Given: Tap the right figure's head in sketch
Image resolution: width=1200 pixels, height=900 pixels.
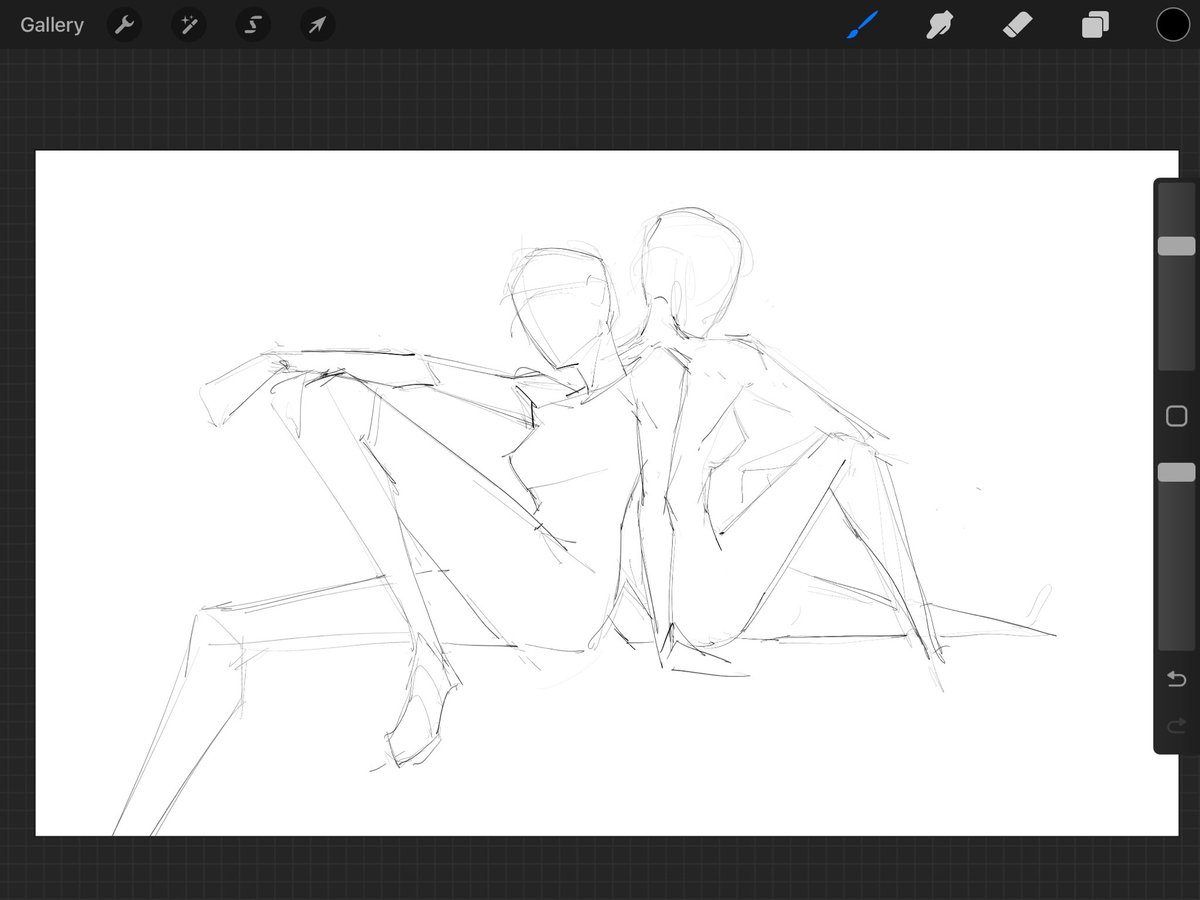Looking at the screenshot, I should tap(692, 272).
